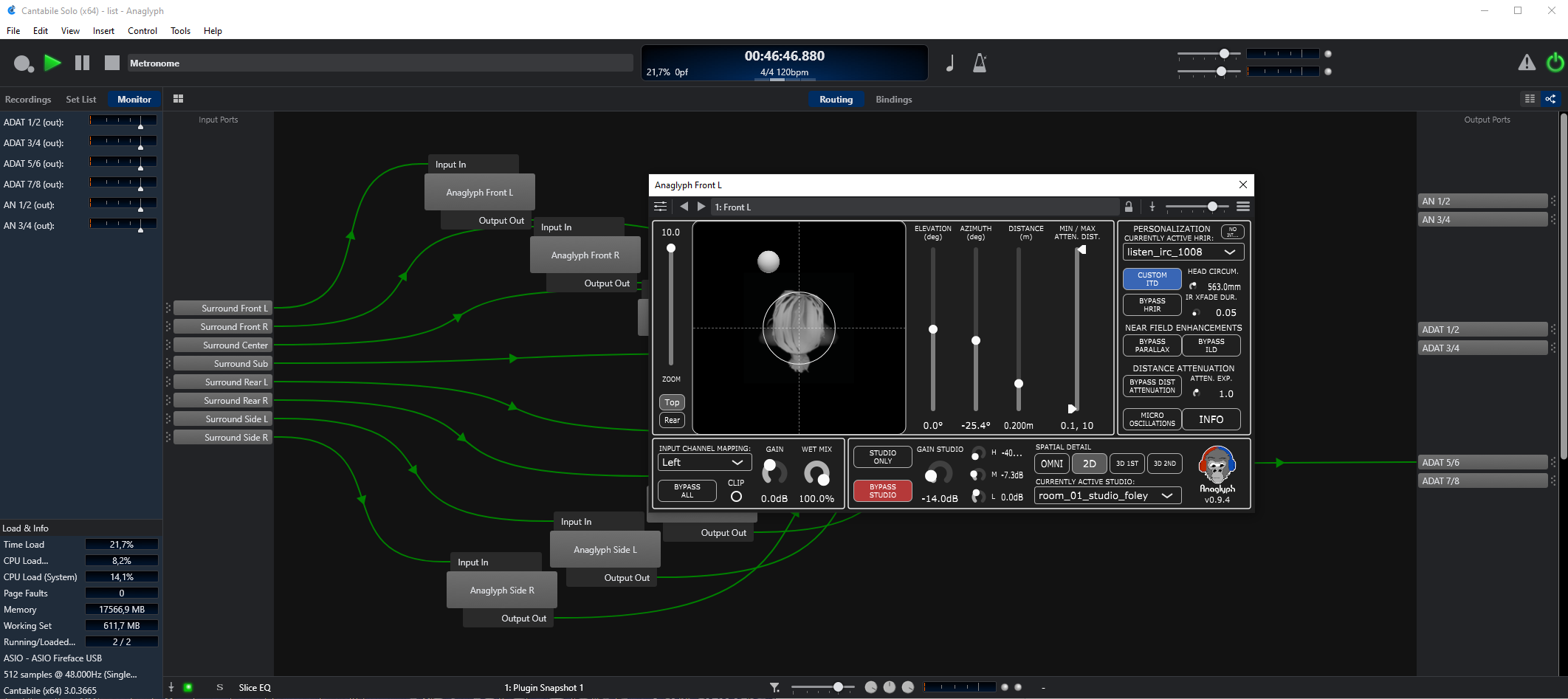Open the grid layout icon beside Monitor
The width and height of the screenshot is (1568, 699).
(x=178, y=99)
